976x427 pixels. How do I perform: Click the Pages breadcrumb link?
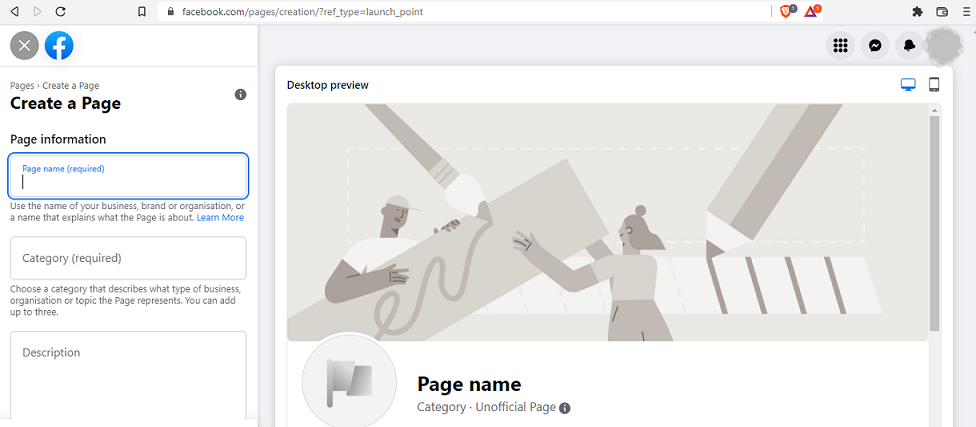pyautogui.click(x=22, y=86)
